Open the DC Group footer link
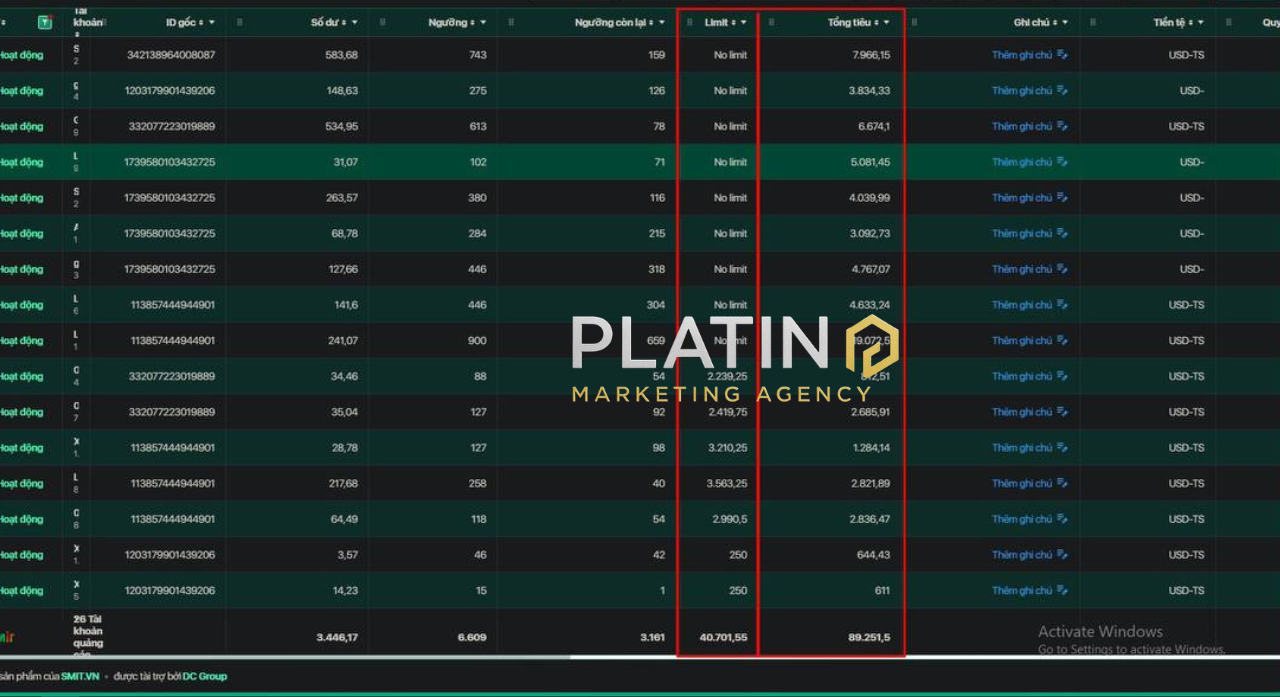Viewport: 1280px width, 697px height. pyautogui.click(x=205, y=676)
